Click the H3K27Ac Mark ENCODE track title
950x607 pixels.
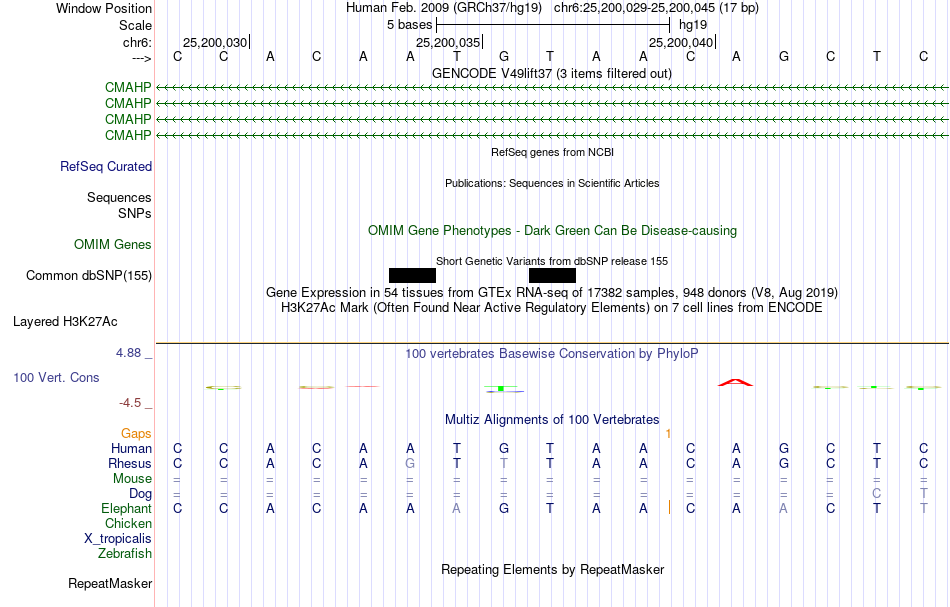pos(552,308)
